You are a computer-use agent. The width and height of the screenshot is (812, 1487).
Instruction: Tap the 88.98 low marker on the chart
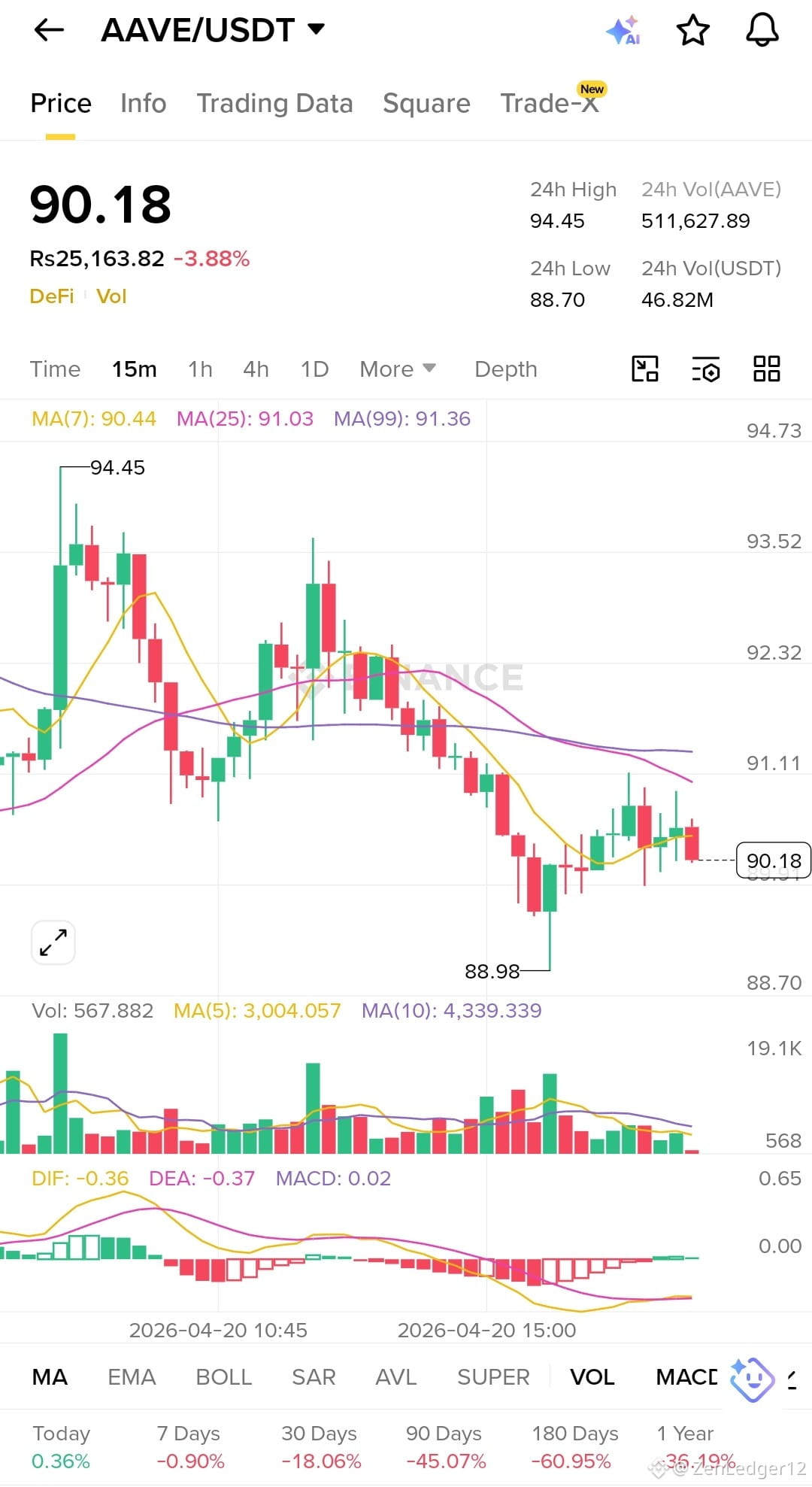pyautogui.click(x=492, y=971)
